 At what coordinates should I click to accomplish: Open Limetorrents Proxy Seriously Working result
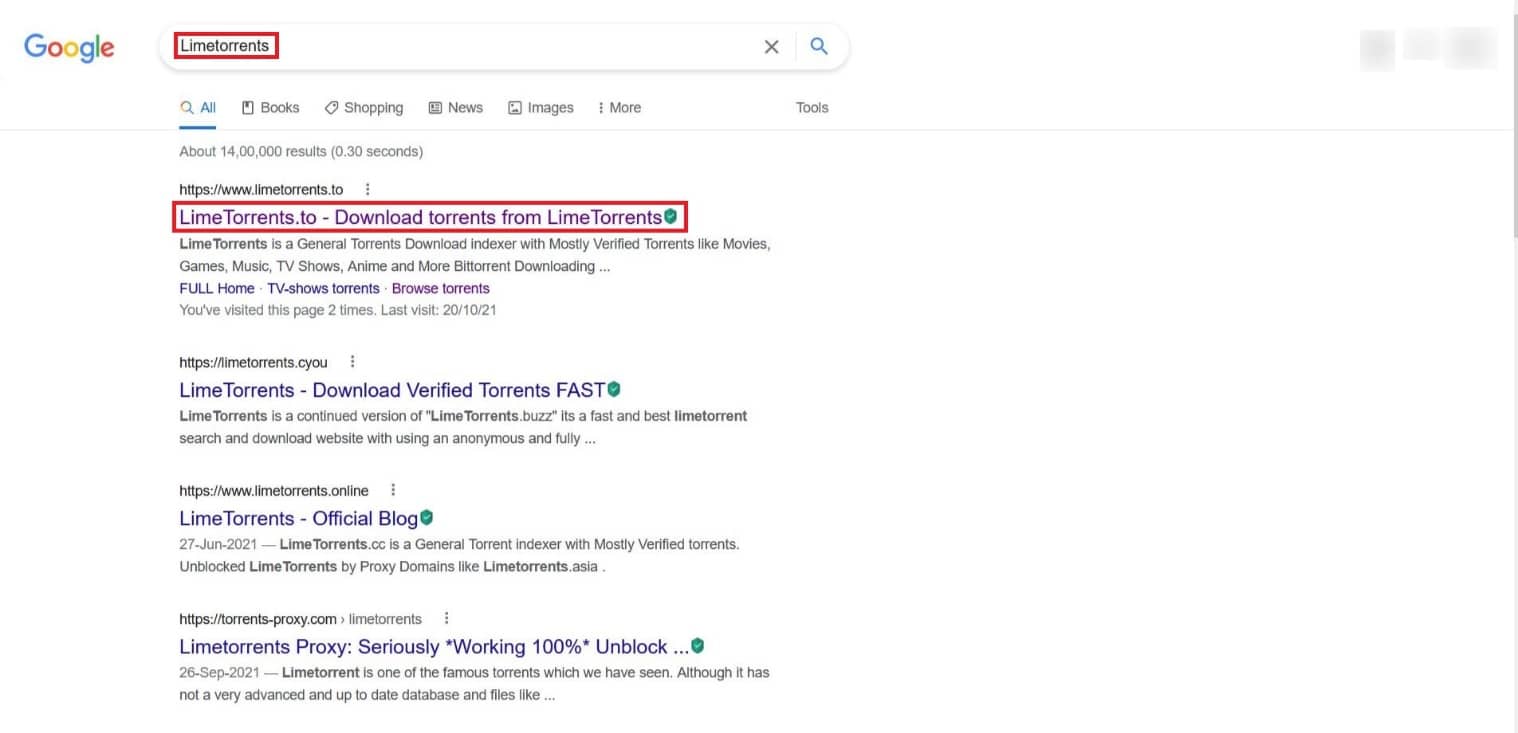(x=434, y=646)
